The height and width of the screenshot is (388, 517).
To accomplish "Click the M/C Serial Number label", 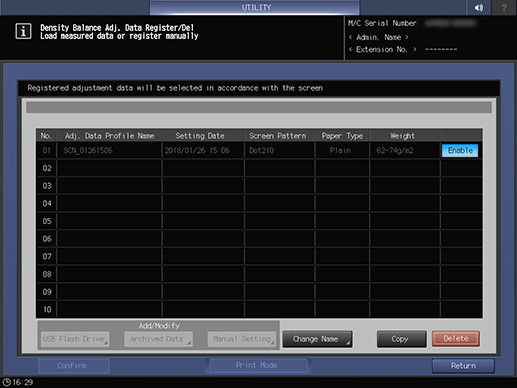I will (382, 23).
